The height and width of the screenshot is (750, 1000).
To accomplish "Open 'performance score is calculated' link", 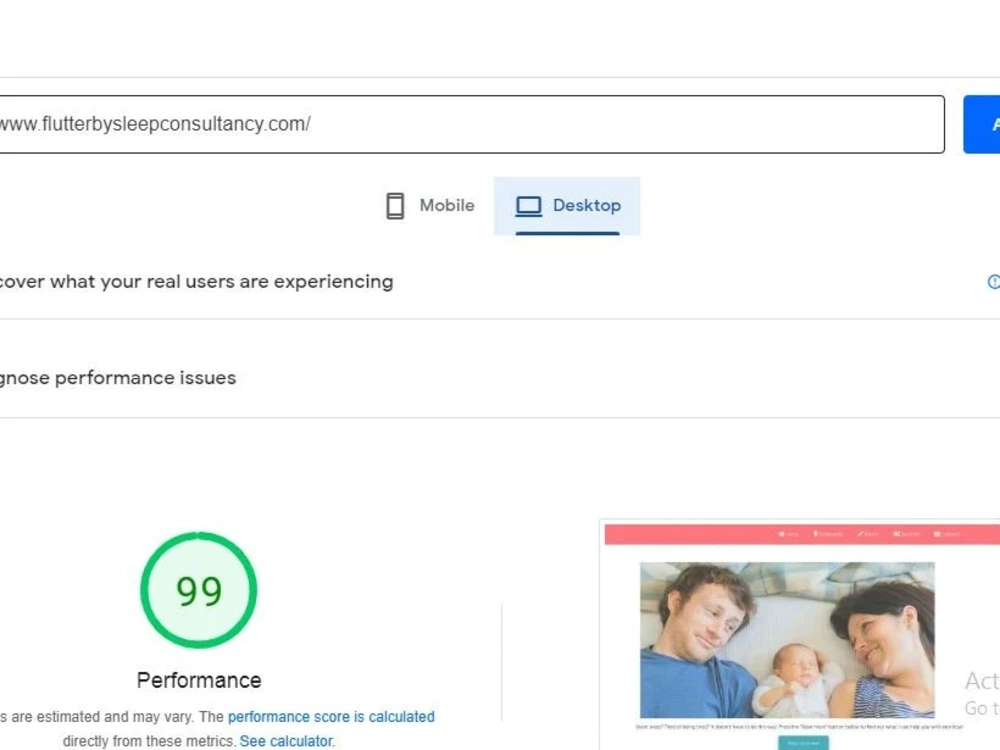I will 331,717.
